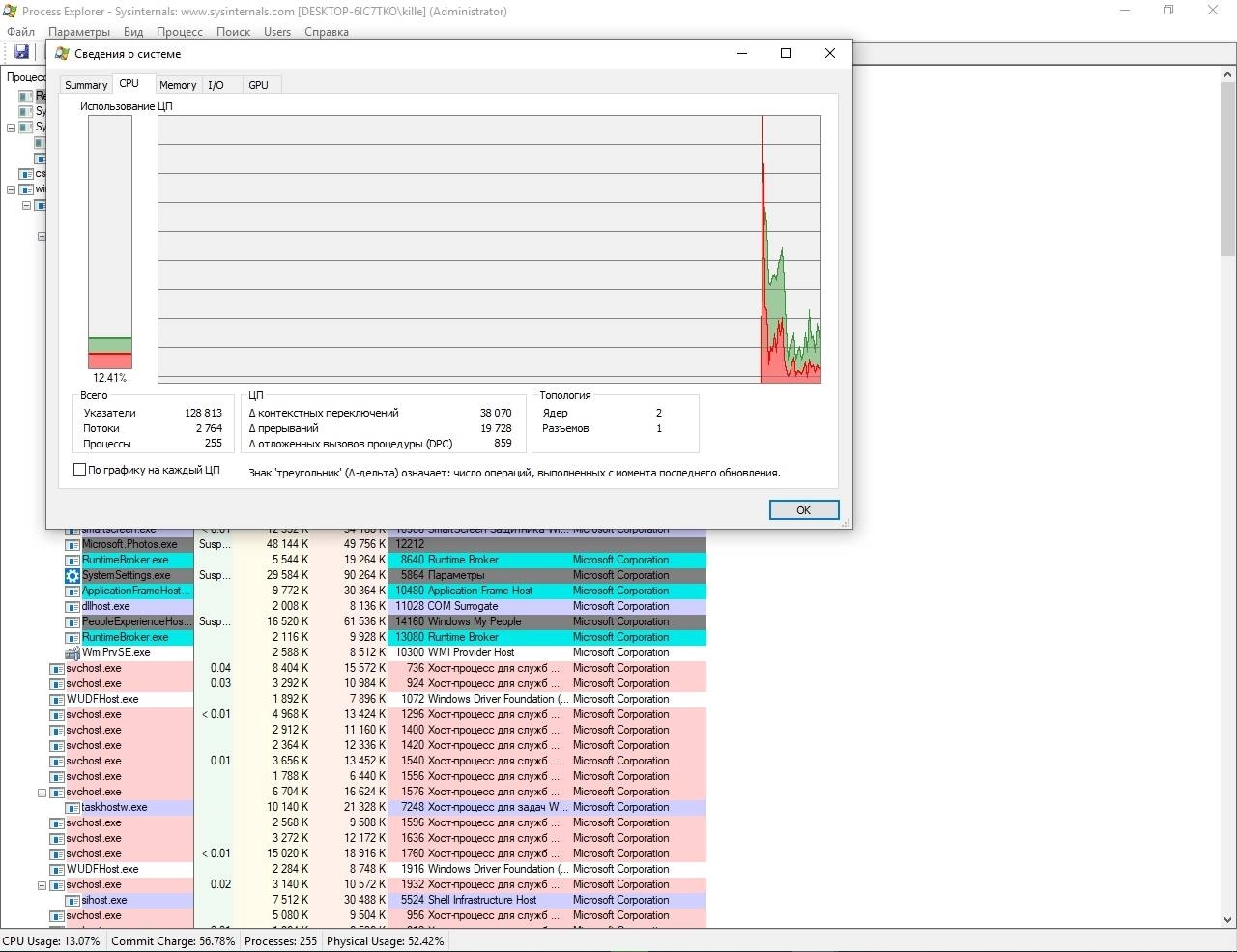Open the Файл menu
1237x952 pixels.
20,31
